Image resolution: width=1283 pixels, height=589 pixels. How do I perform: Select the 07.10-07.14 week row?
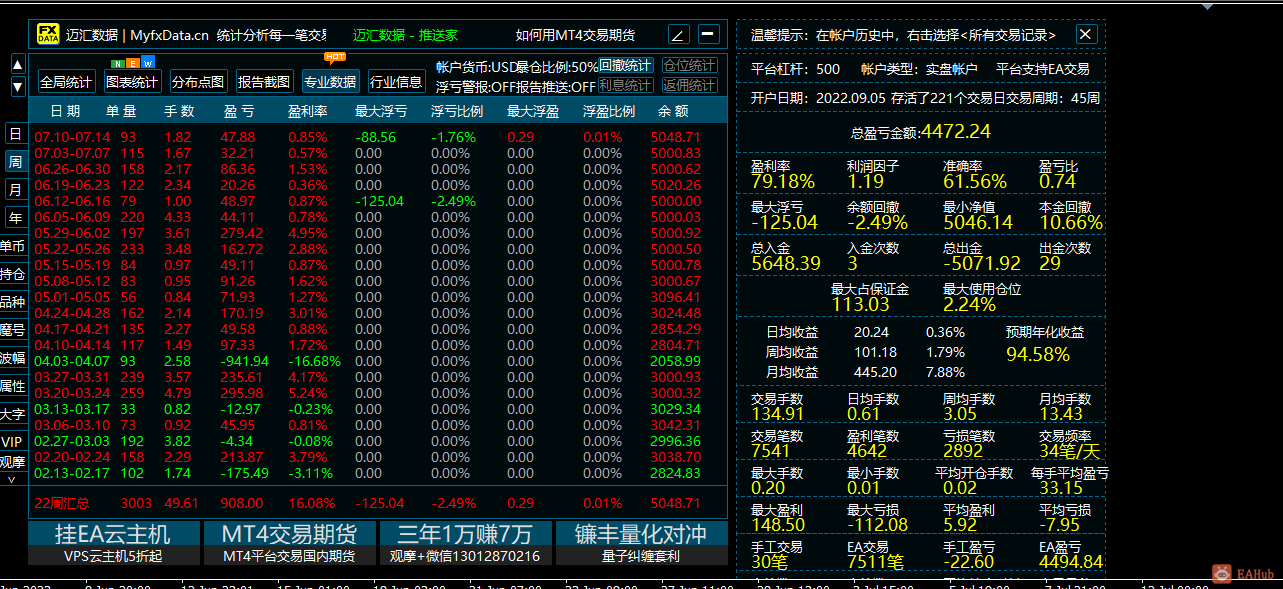click(368, 137)
